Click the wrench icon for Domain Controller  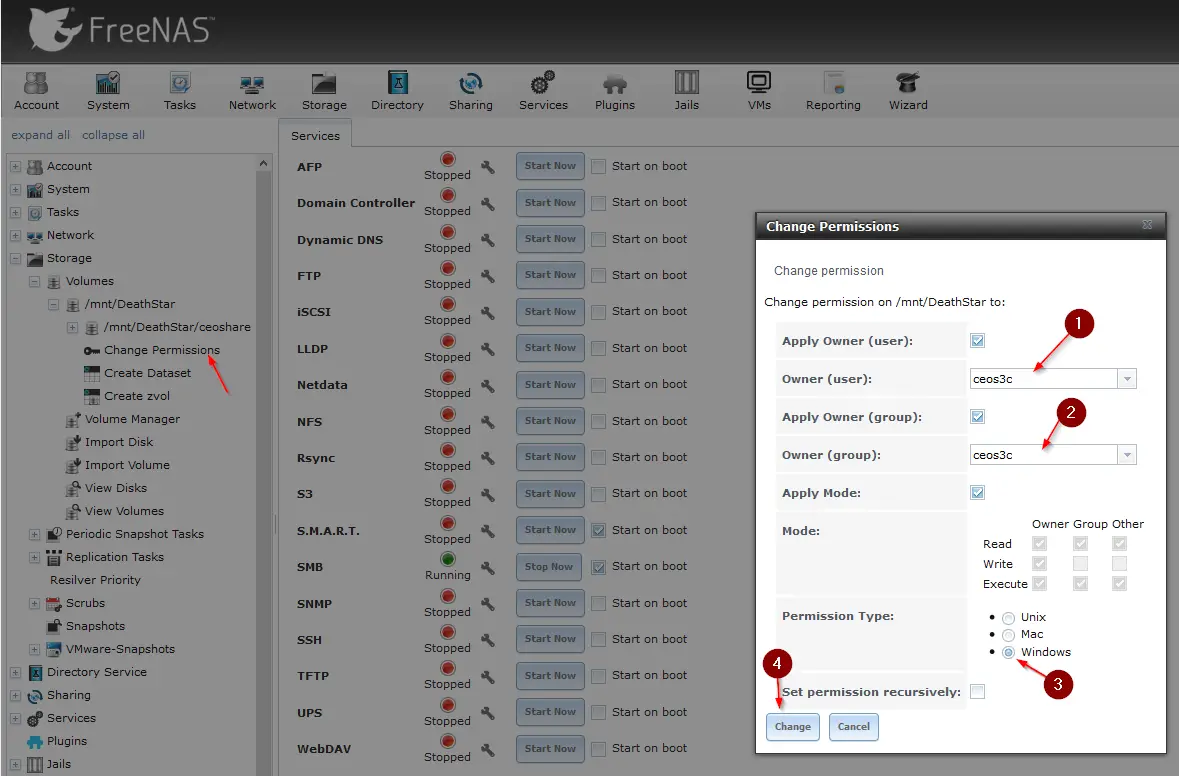[488, 203]
